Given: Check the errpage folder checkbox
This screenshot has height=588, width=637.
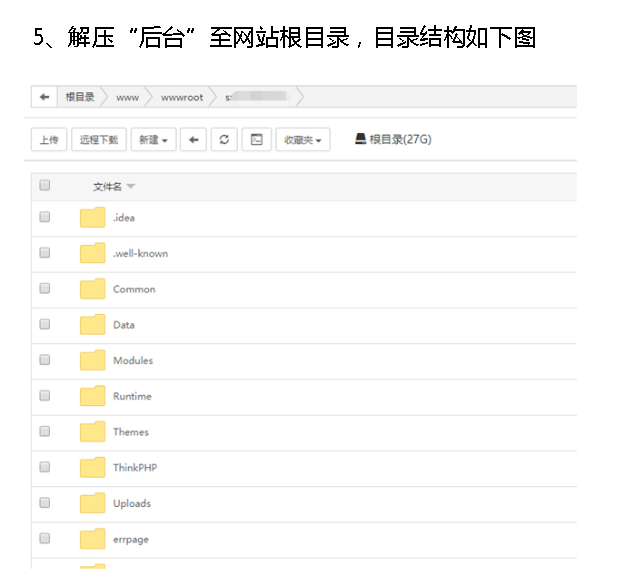Looking at the screenshot, I should [45, 538].
